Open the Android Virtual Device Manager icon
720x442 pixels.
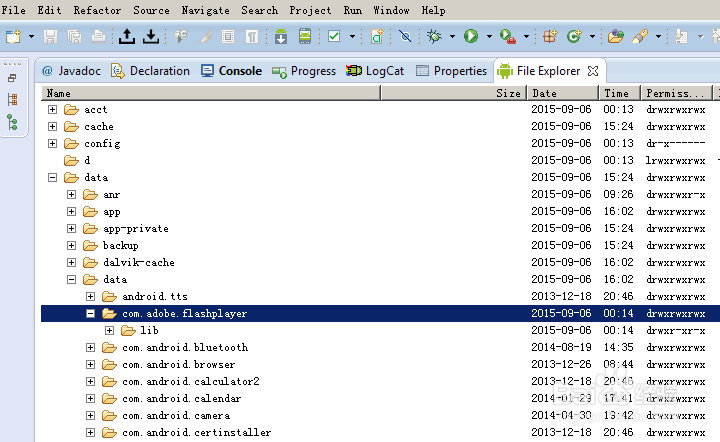(305, 36)
